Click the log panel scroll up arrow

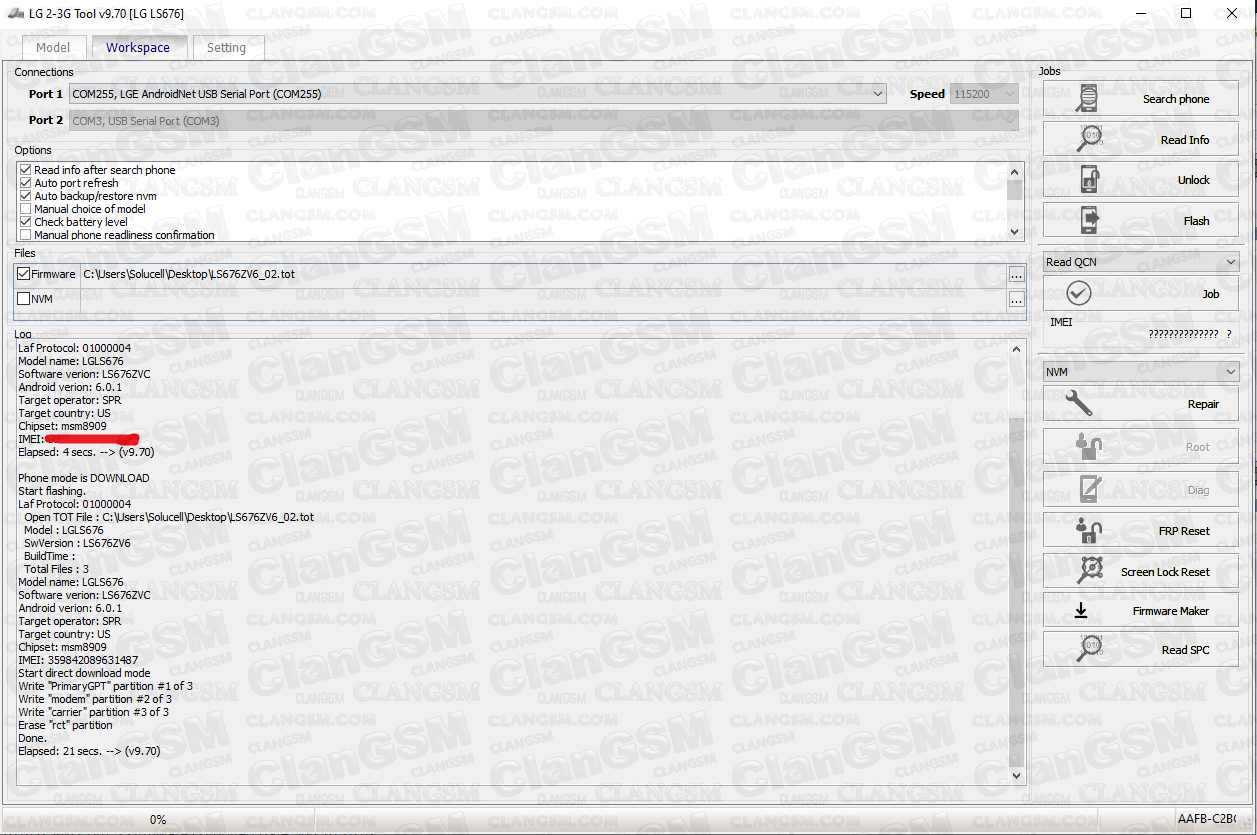click(1017, 349)
